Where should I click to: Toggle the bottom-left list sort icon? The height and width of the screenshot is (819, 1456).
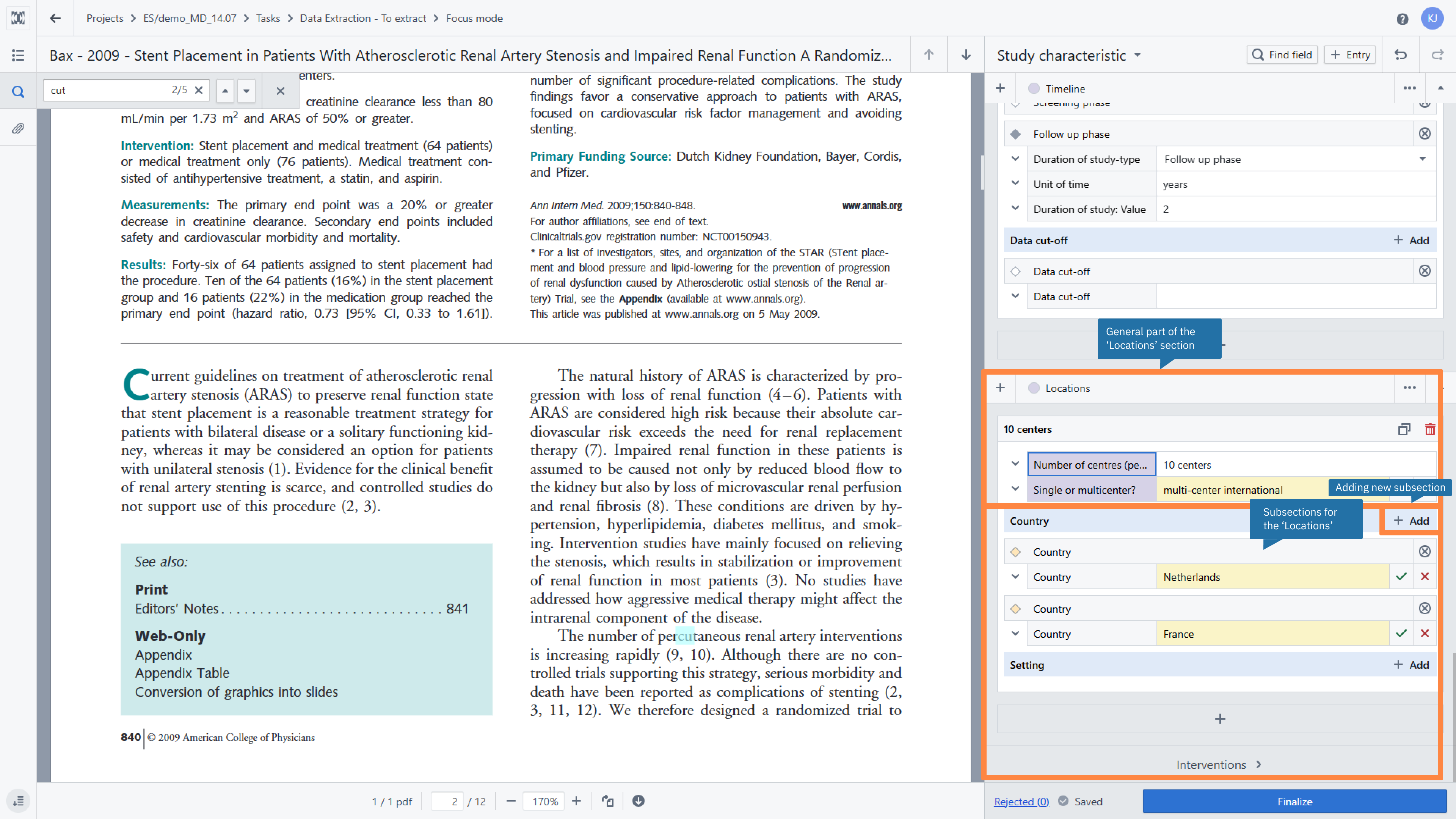coord(18,802)
